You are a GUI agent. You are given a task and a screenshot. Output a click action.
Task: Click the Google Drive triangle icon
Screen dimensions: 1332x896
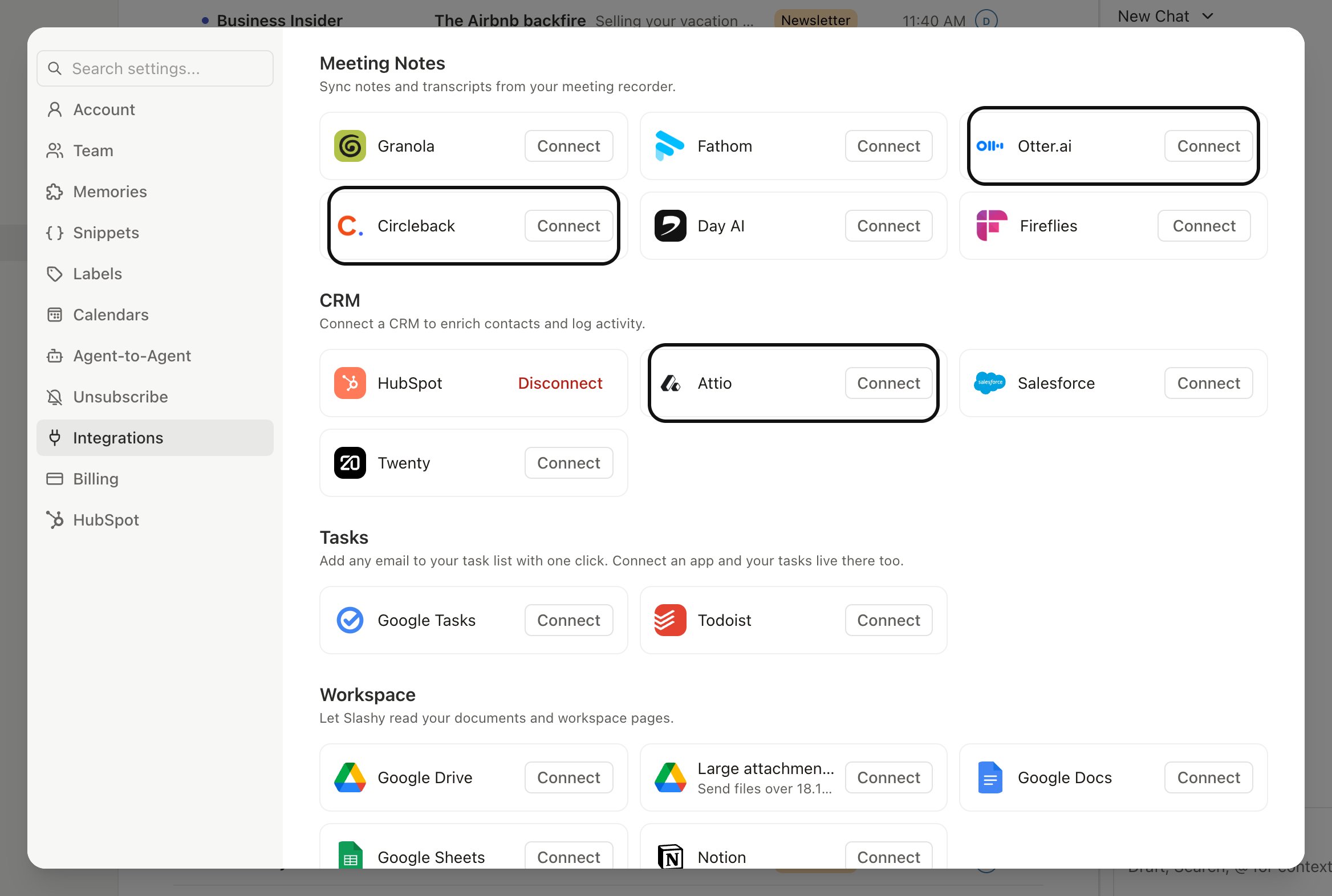point(350,777)
